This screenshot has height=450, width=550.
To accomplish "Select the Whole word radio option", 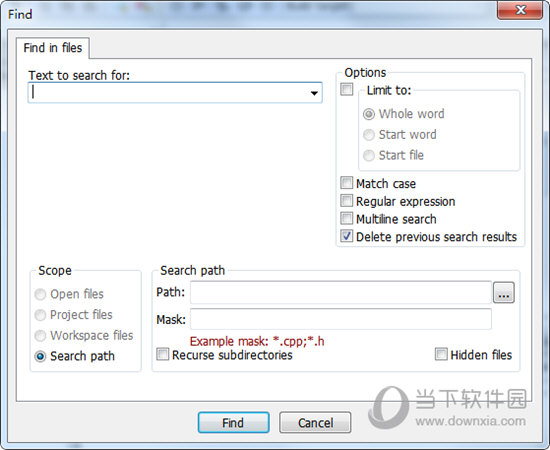I will 369,114.
